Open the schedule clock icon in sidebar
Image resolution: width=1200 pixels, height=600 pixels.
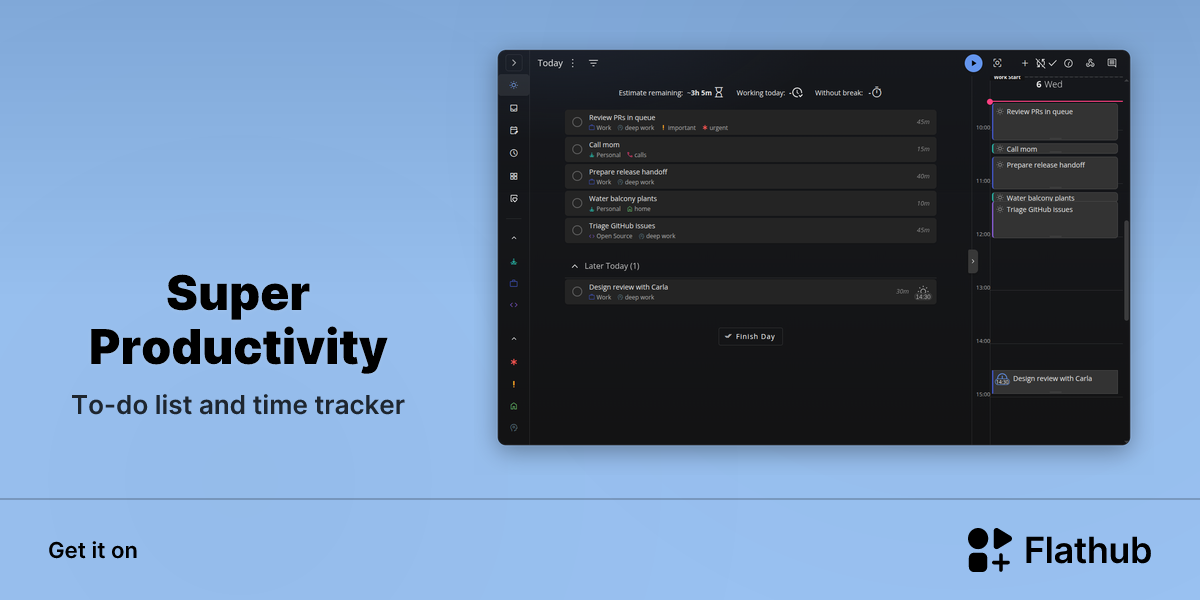point(514,153)
